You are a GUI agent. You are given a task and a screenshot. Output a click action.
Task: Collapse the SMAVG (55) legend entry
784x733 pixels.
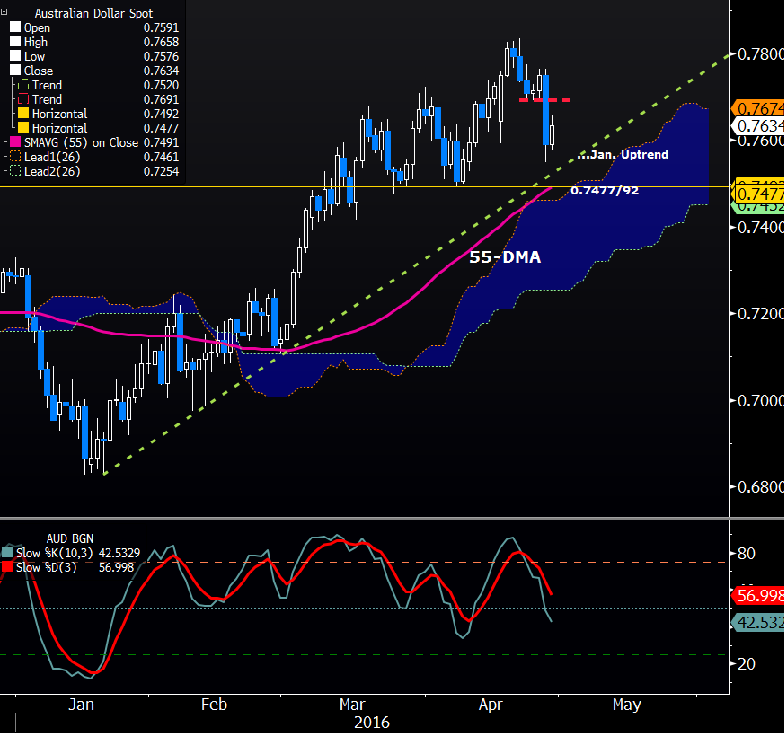[5, 143]
